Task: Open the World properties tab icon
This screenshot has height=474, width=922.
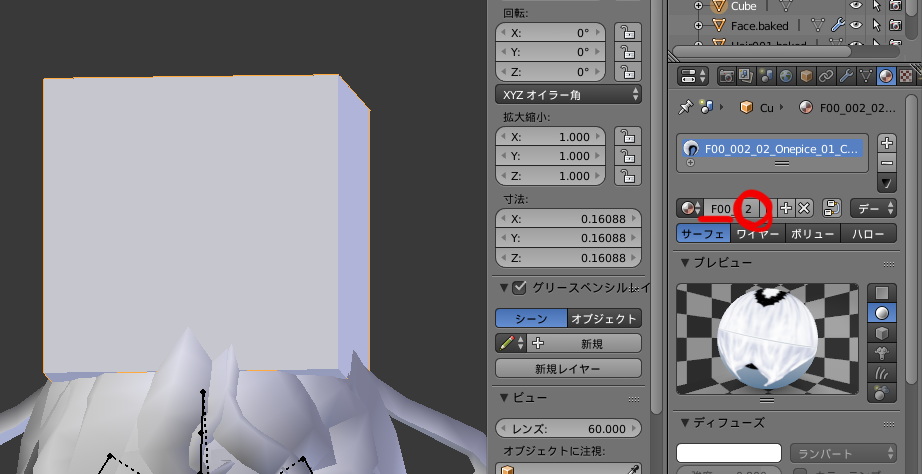Action: point(786,77)
